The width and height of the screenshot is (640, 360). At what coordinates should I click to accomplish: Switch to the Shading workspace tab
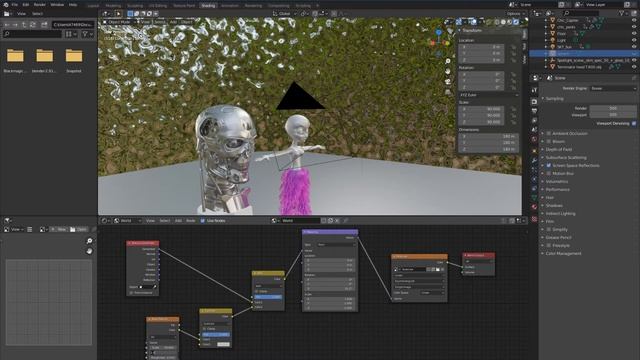click(208, 6)
